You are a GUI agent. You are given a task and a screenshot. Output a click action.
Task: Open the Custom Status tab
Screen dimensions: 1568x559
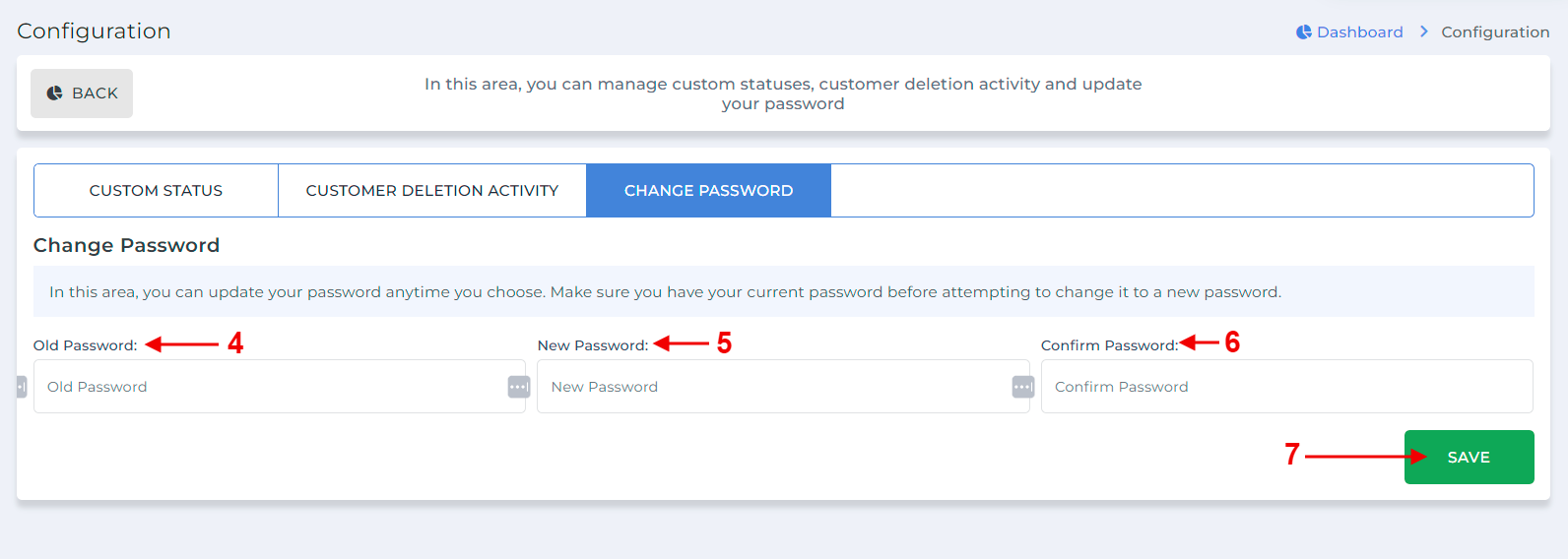pyautogui.click(x=156, y=190)
